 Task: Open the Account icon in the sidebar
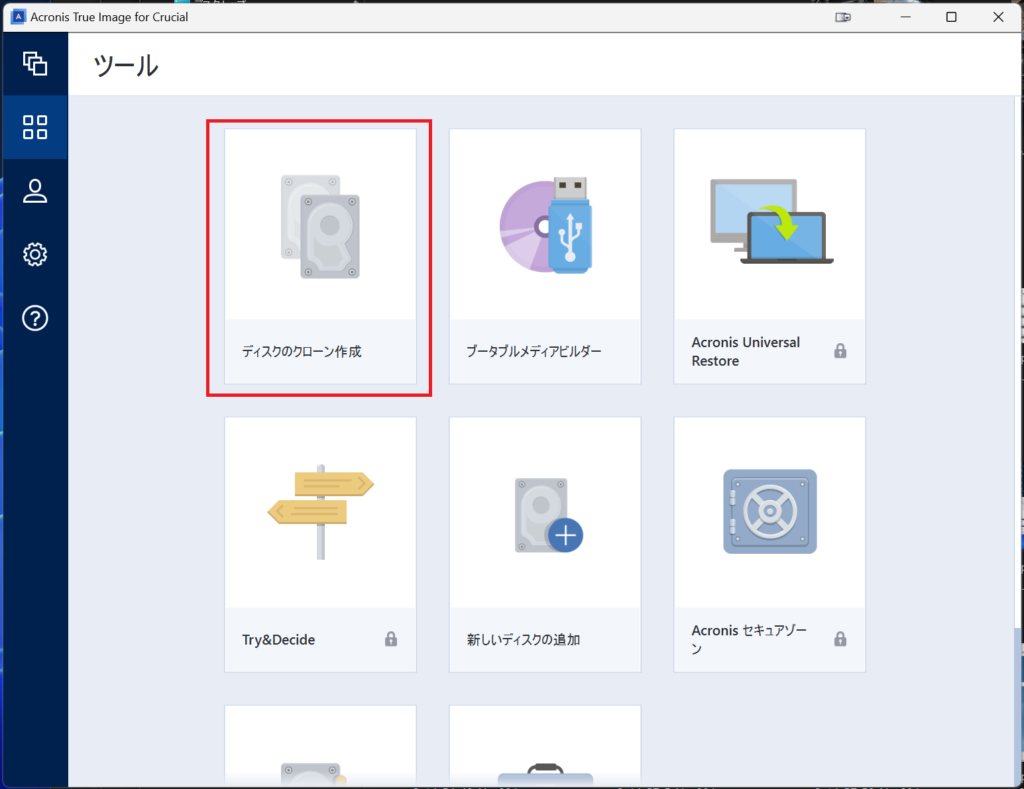35,191
